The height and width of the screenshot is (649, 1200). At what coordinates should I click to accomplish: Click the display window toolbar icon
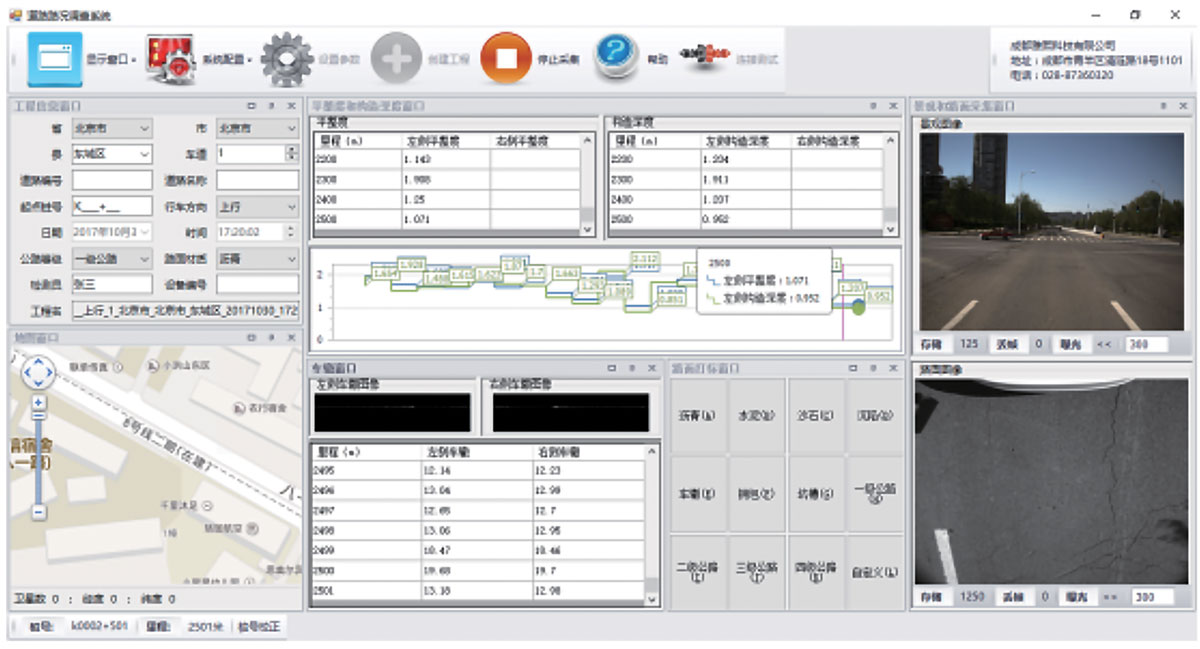click(x=54, y=59)
